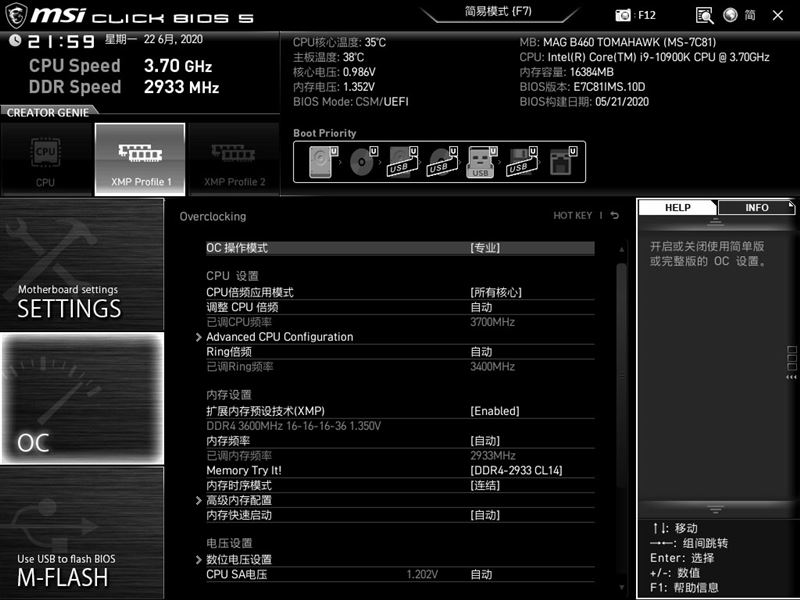Click the 已调内存频率 2933MHz row

[400, 456]
